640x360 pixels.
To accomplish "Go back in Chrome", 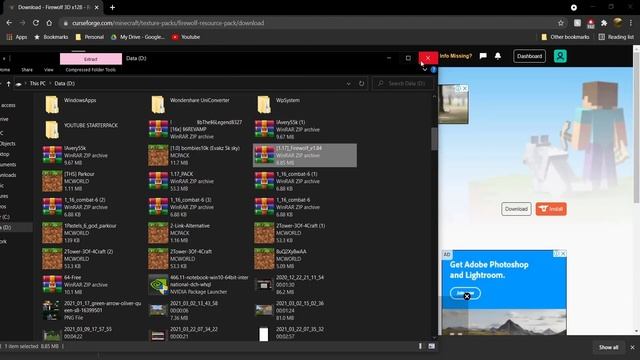I will point(9,23).
